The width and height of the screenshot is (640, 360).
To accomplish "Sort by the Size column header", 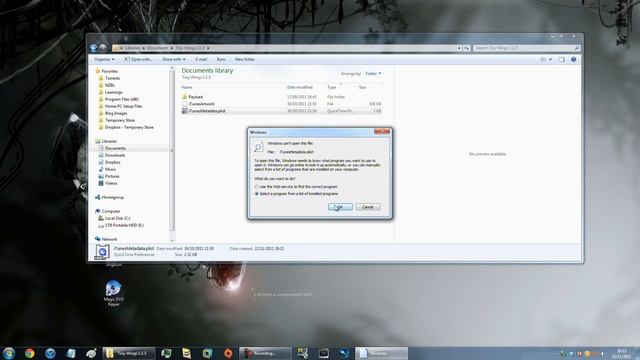I will (362, 87).
